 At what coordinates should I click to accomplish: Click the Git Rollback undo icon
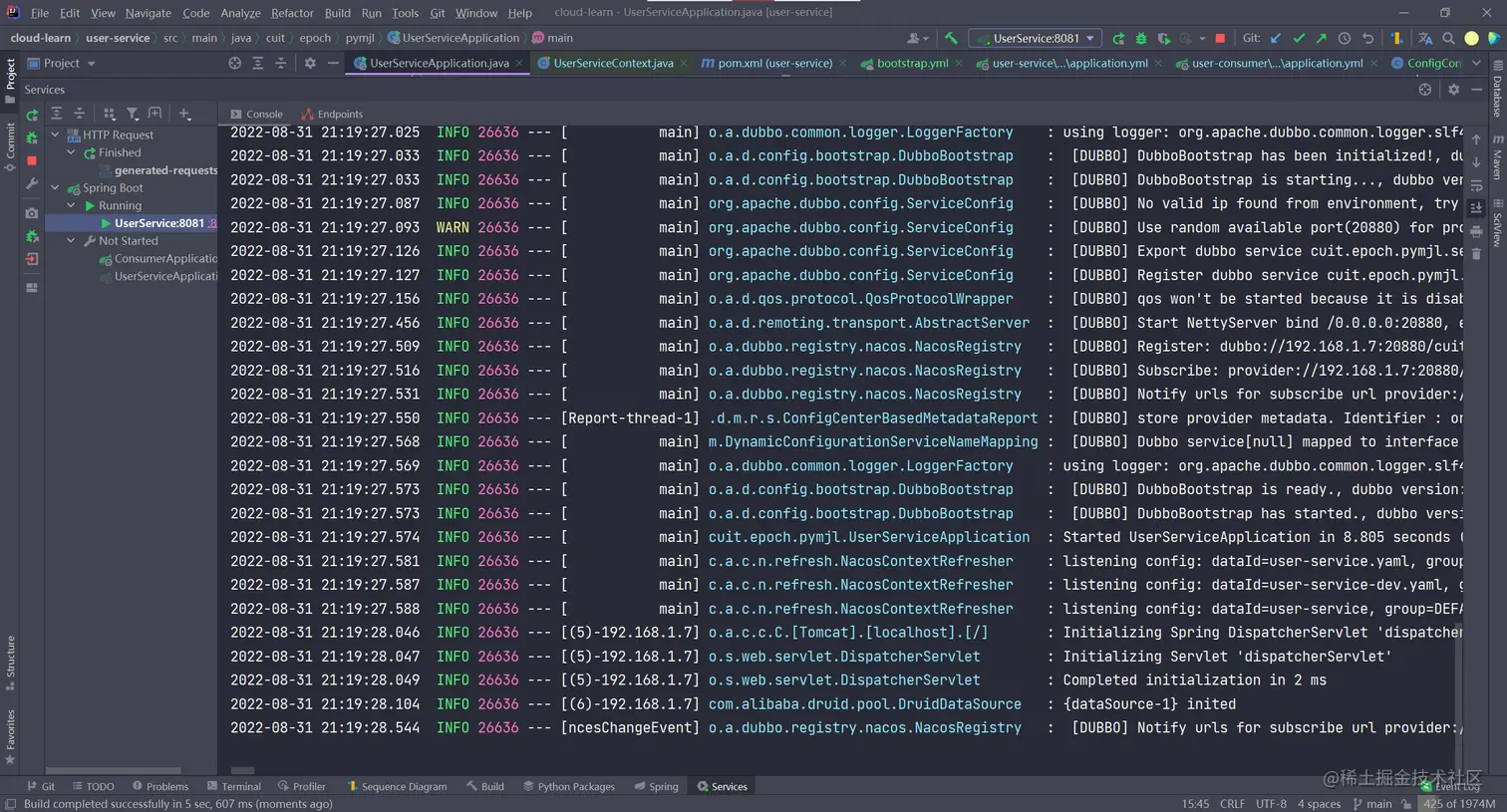(x=1367, y=38)
